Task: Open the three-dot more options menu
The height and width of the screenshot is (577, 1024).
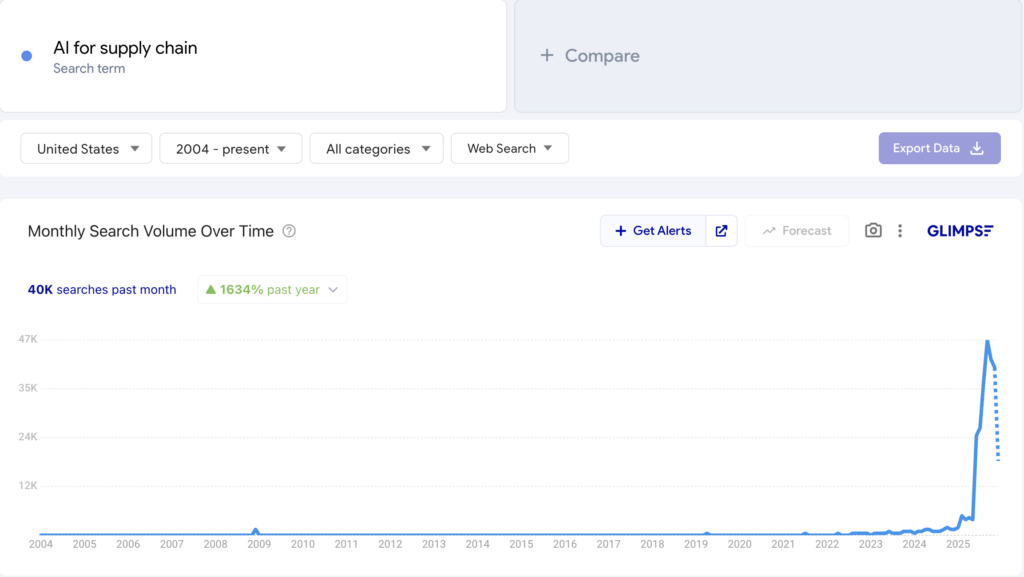Action: tap(900, 231)
